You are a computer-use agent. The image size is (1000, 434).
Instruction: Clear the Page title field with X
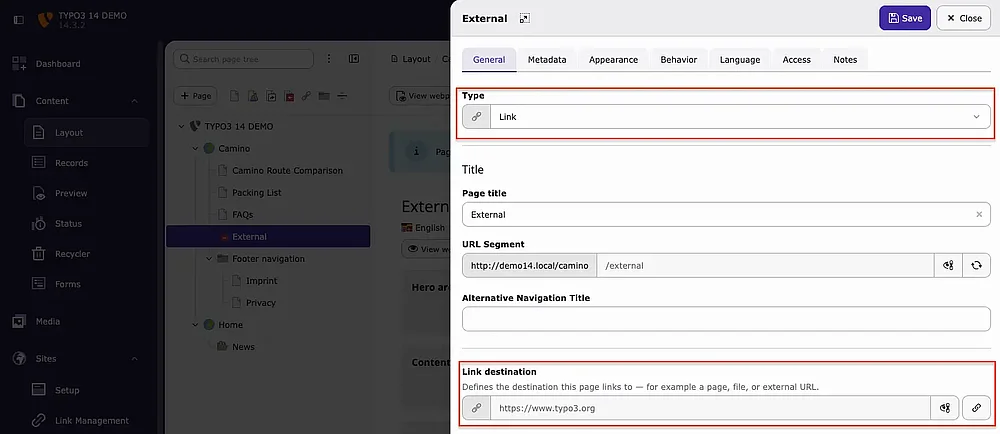979,215
